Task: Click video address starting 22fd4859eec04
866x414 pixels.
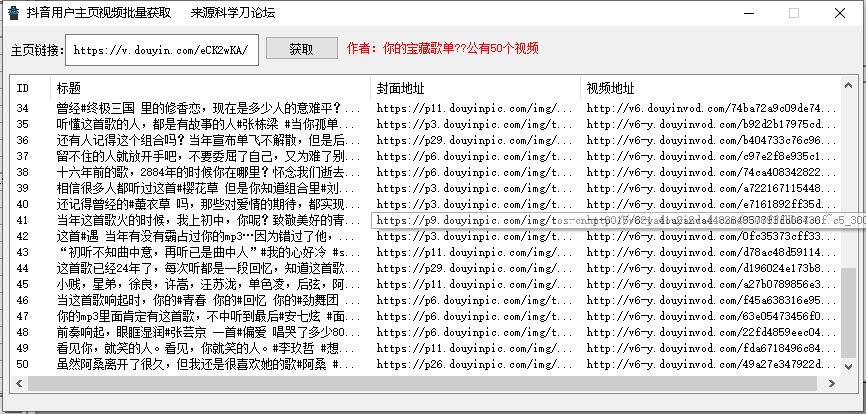Action: tap(711, 333)
